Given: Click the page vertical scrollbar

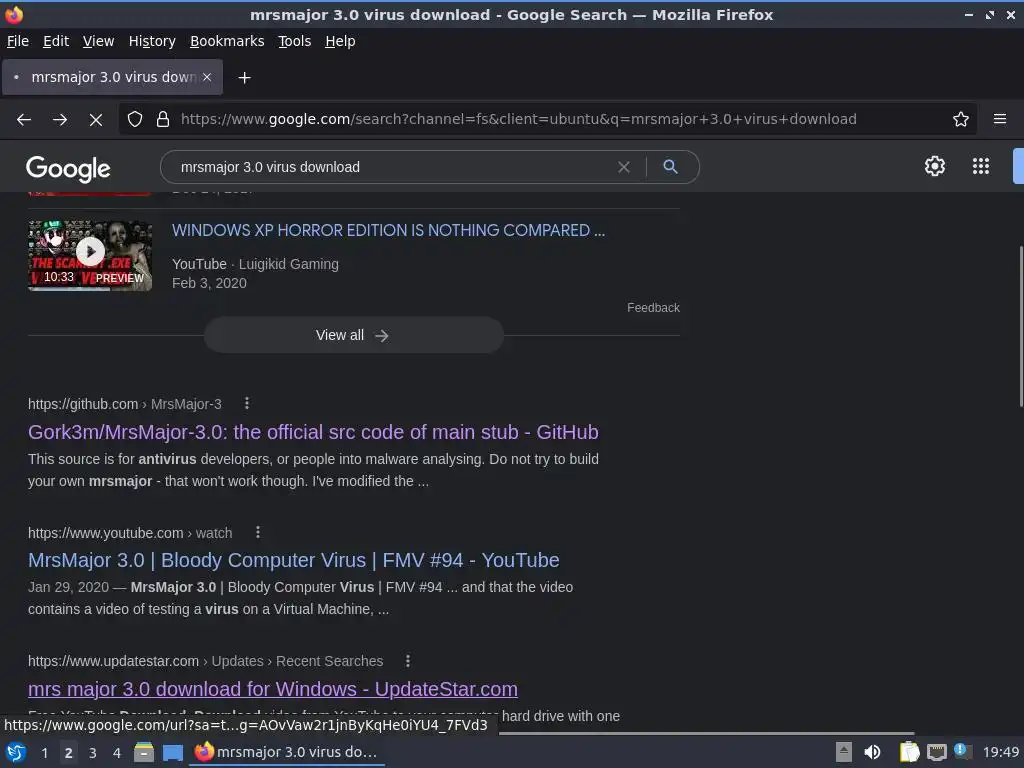Looking at the screenshot, I should pyautogui.click(x=1020, y=327).
